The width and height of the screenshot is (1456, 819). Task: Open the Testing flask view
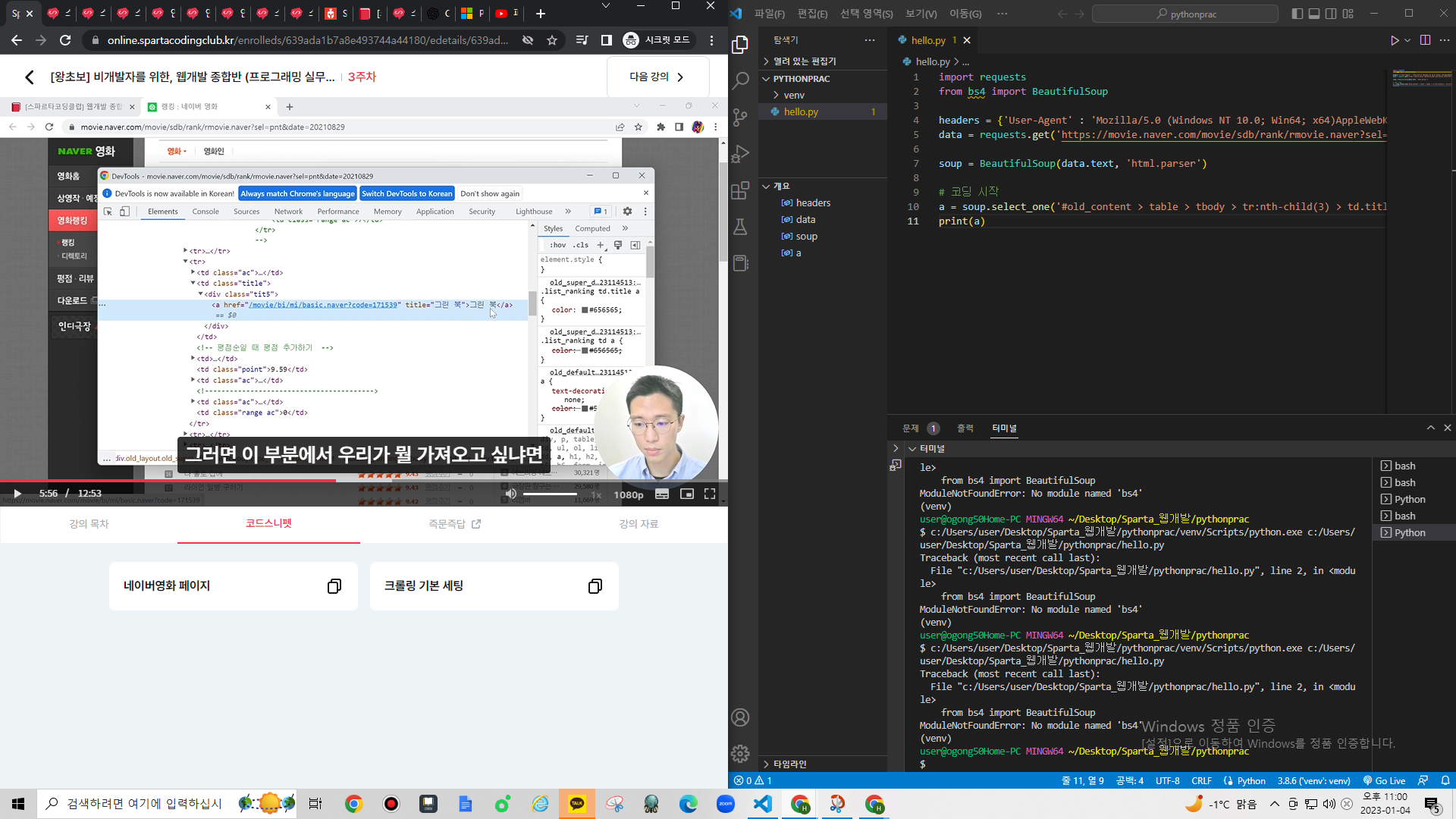pos(740,227)
